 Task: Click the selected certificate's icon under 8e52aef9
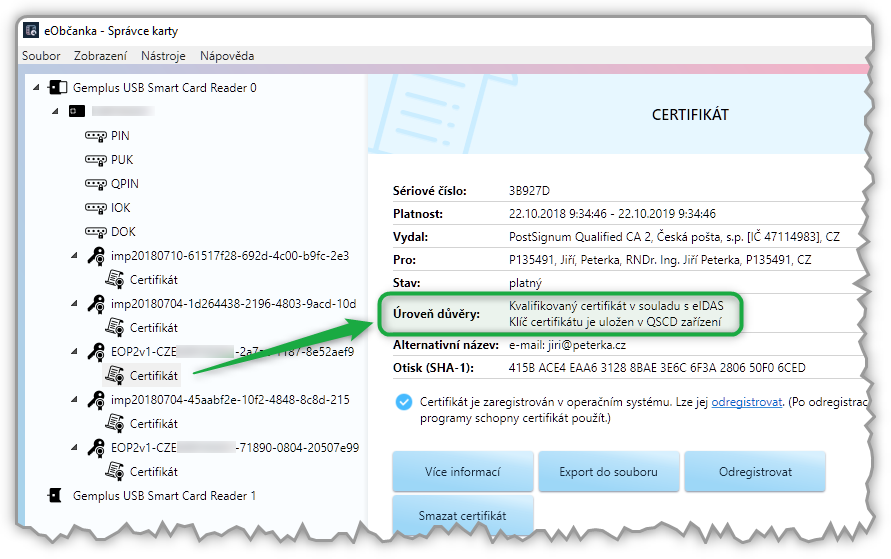(115, 376)
